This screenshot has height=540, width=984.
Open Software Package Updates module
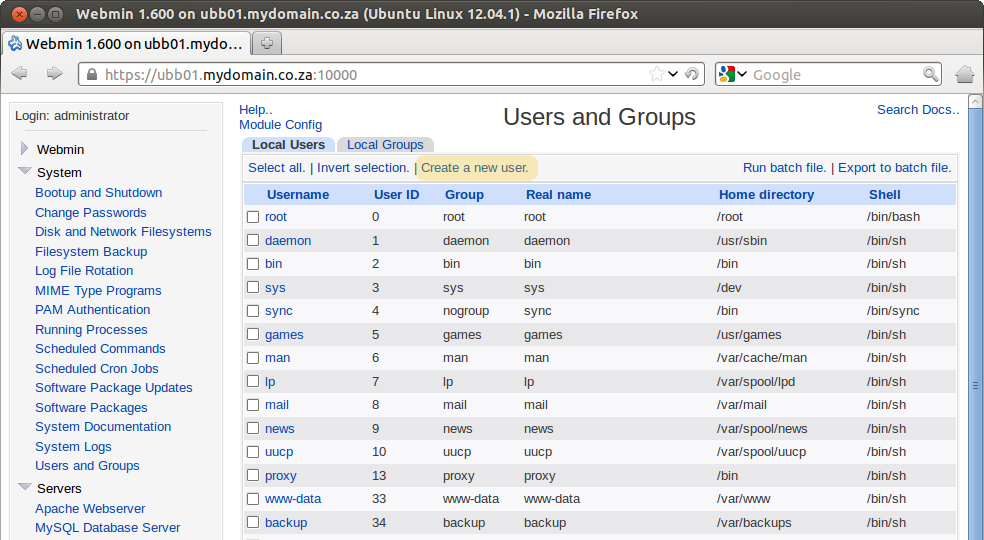pyautogui.click(x=114, y=387)
